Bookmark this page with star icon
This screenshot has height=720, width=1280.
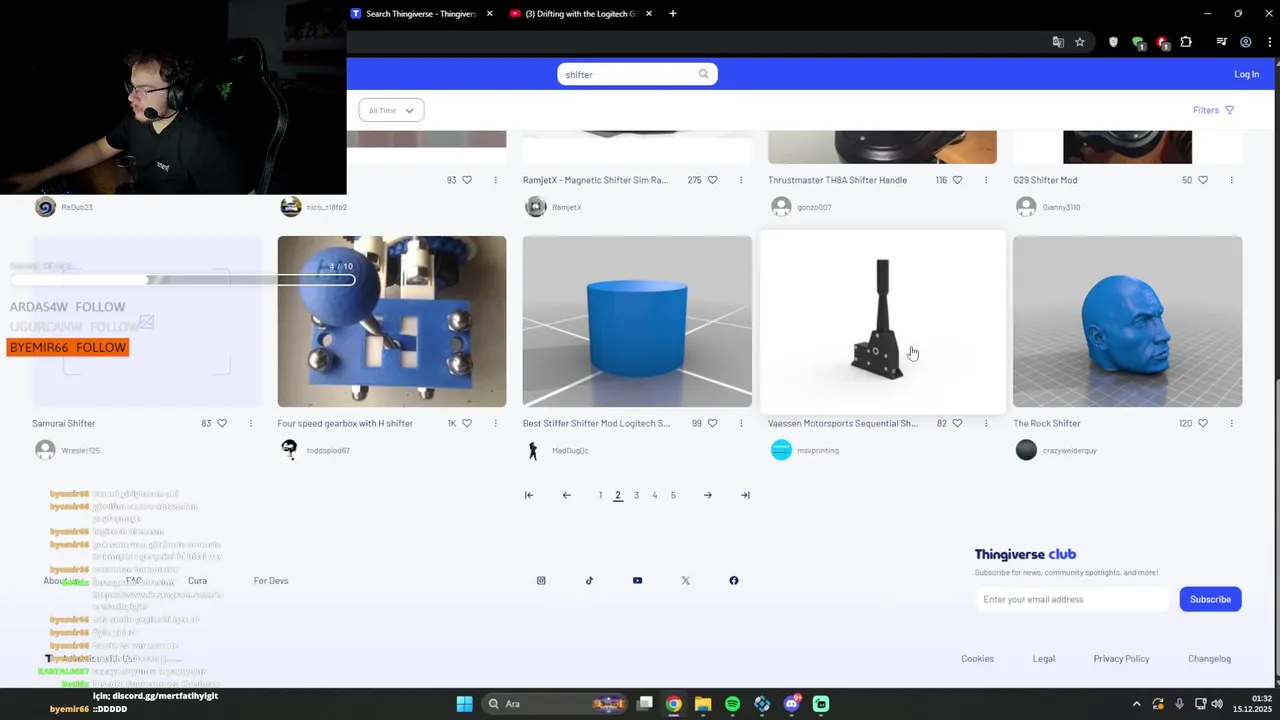click(1080, 42)
